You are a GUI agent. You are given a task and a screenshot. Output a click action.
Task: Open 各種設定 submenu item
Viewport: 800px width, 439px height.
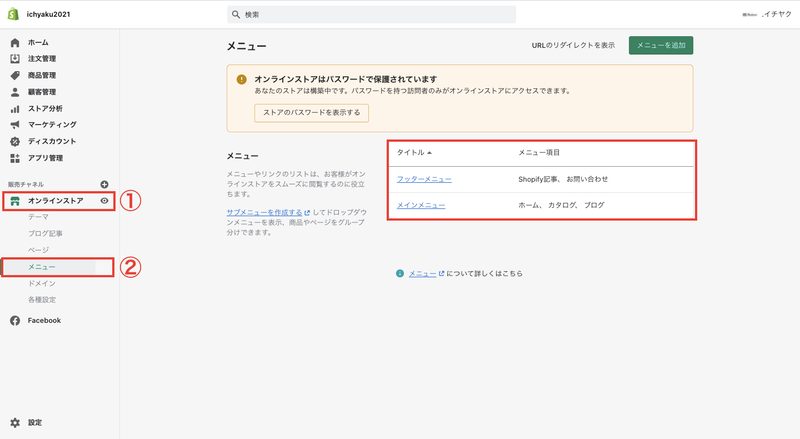[x=42, y=300]
